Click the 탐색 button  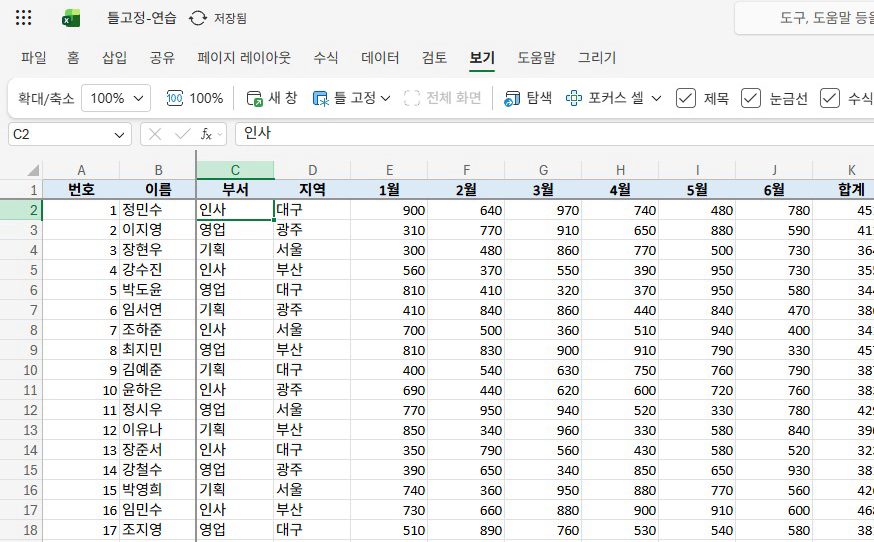click(x=528, y=98)
